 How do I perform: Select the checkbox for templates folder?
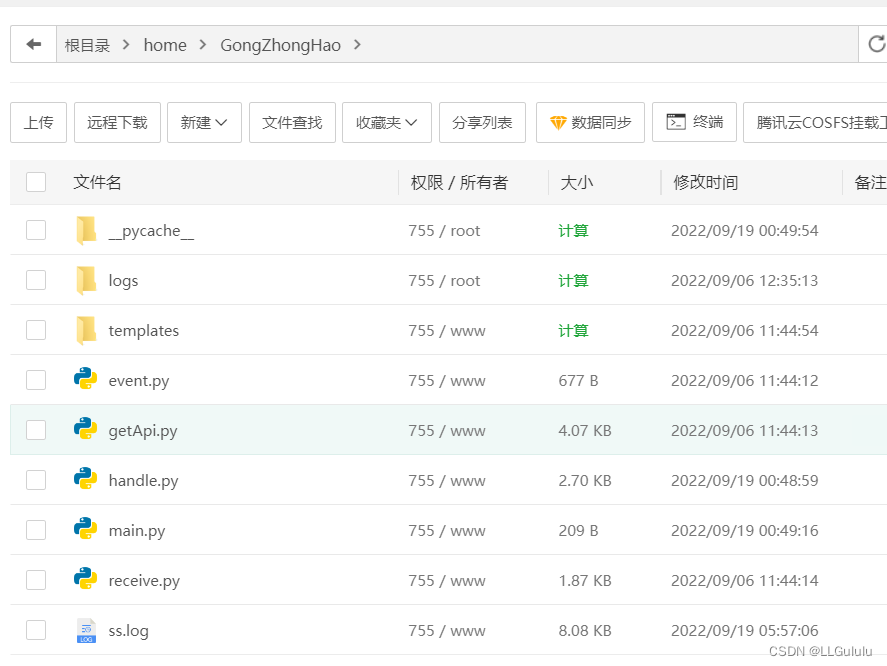[x=36, y=330]
